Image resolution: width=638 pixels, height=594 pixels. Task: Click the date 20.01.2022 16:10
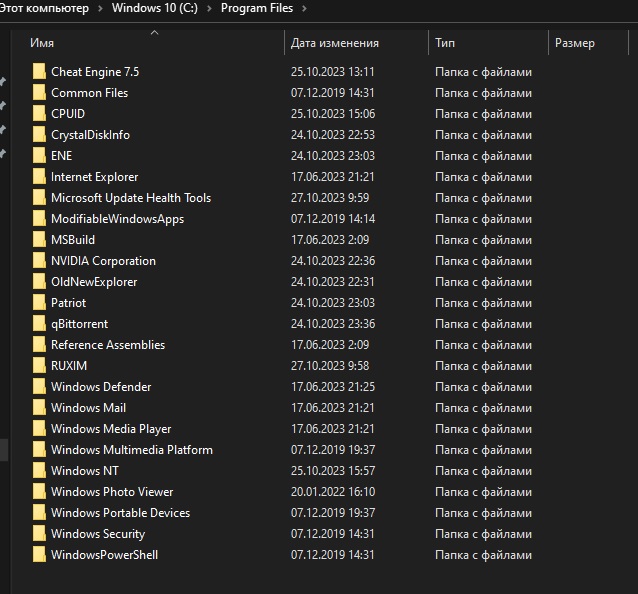coord(333,492)
